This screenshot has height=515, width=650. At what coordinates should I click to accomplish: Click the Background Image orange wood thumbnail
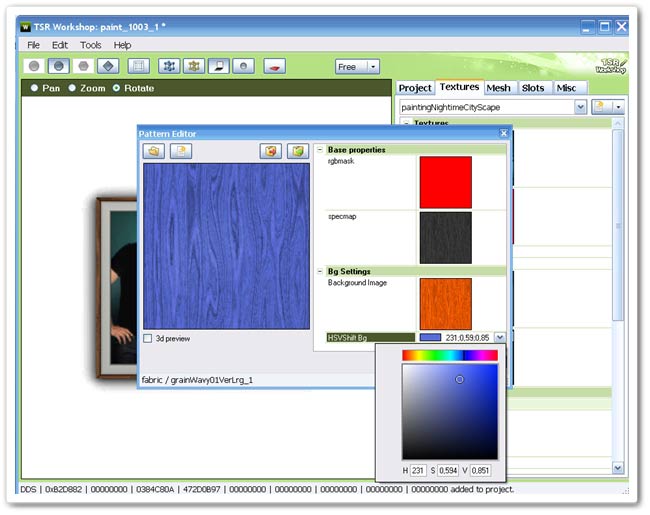[x=445, y=303]
